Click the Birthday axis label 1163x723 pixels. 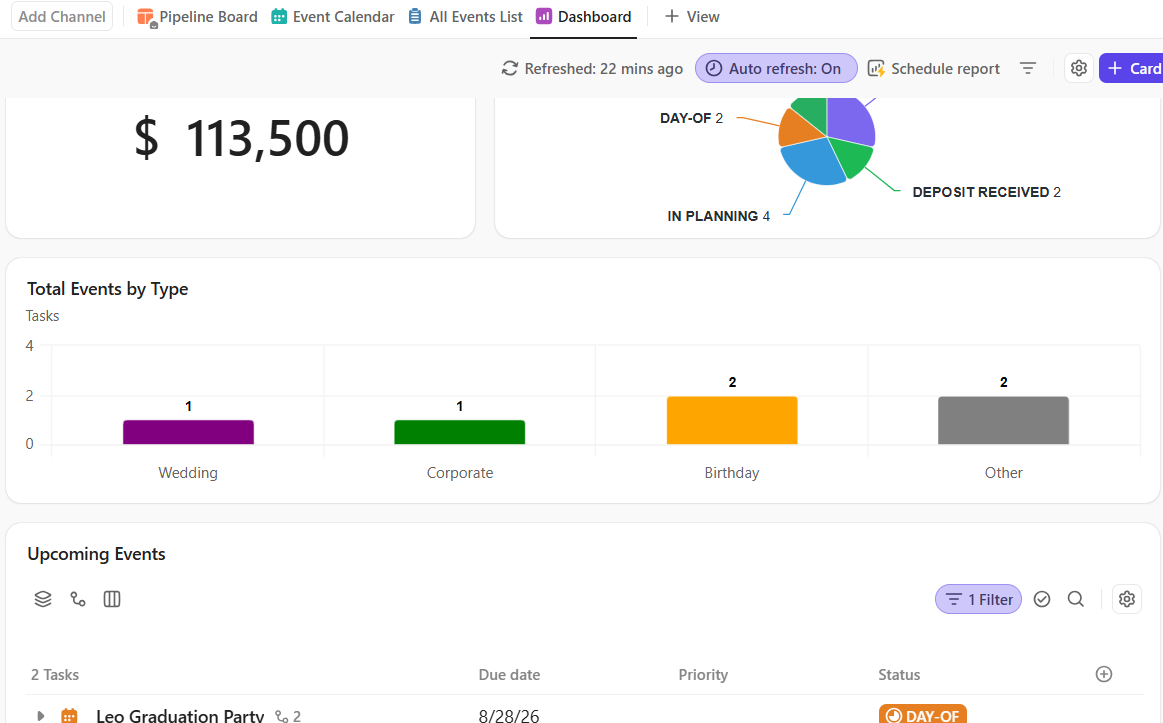click(x=732, y=472)
